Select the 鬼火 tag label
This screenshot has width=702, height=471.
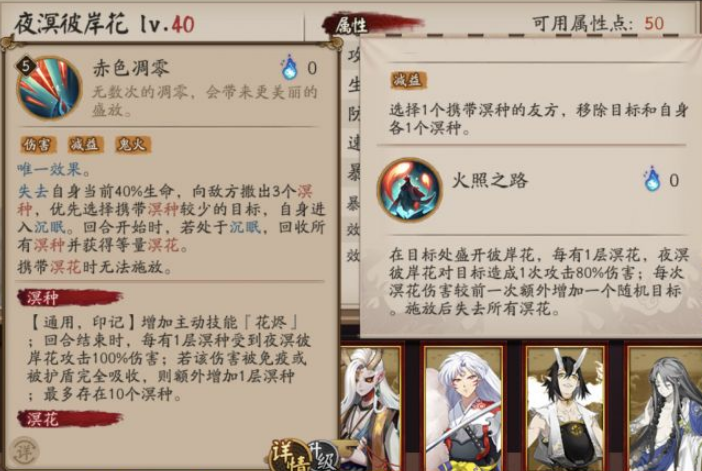[x=133, y=145]
